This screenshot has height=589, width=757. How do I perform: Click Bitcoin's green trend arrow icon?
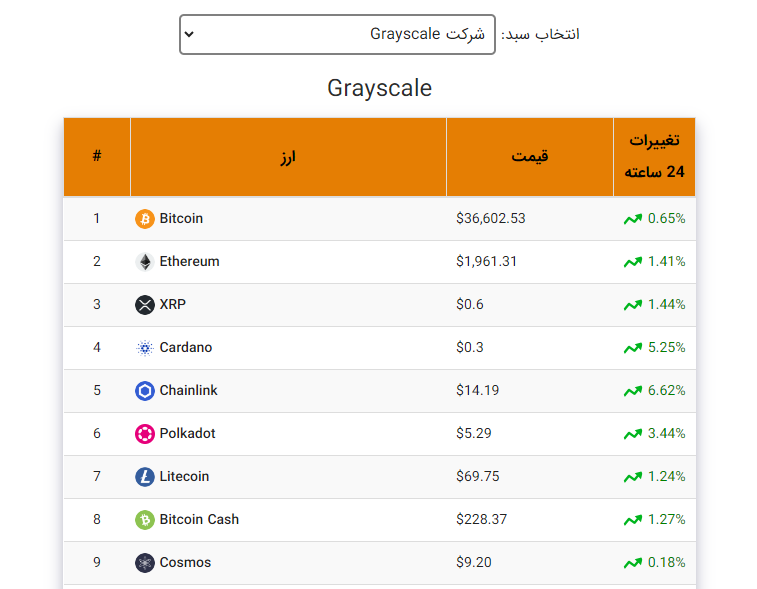point(632,219)
